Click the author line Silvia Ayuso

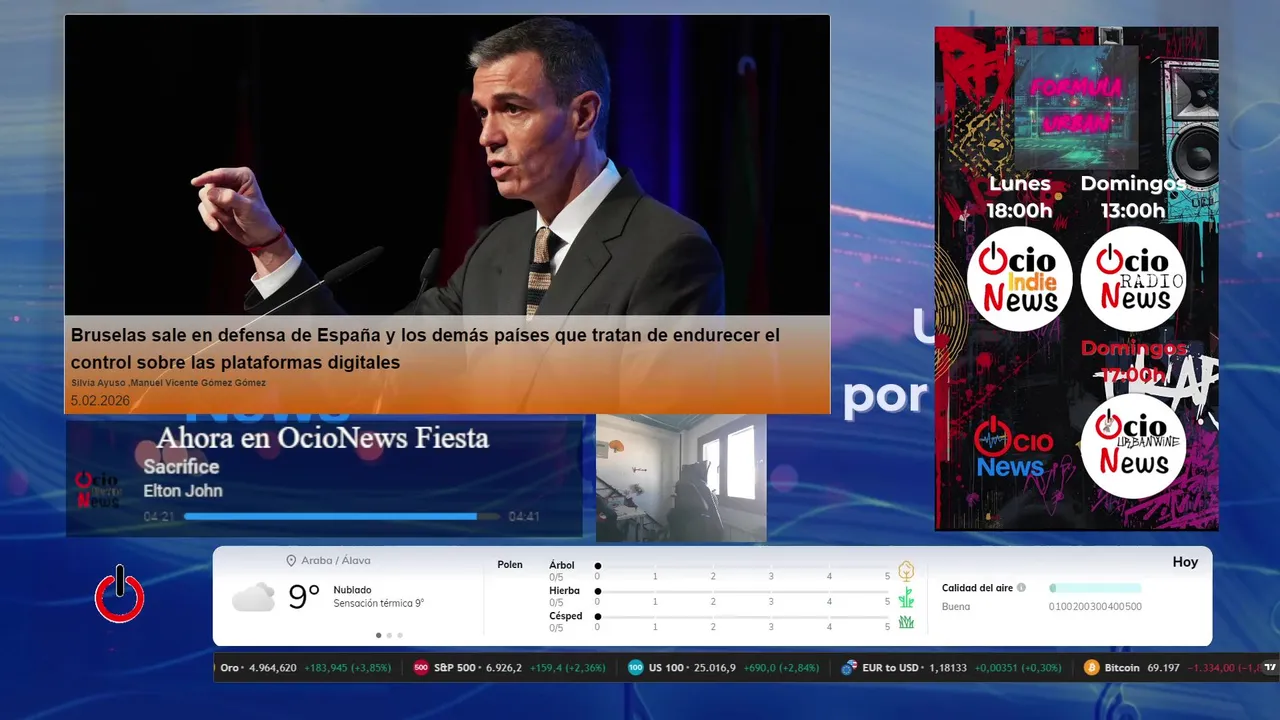click(168, 383)
